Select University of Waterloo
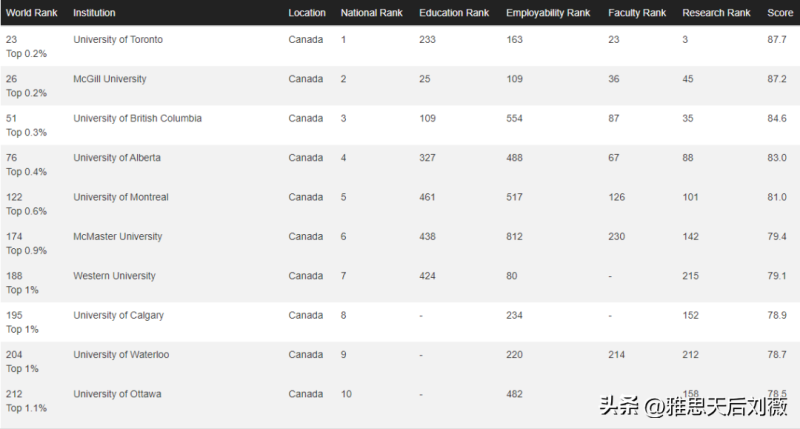The image size is (800, 429). (121, 355)
